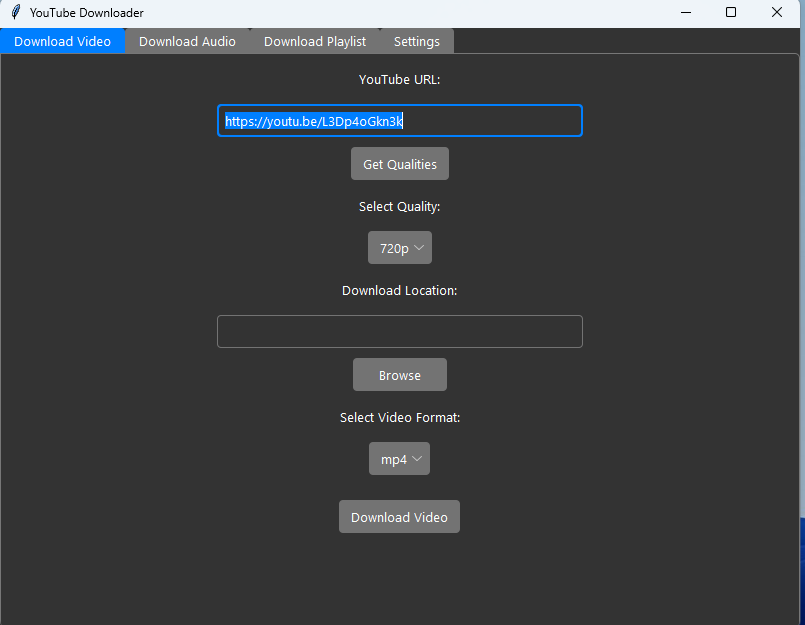Maximize the YouTube Downloader window

click(x=731, y=12)
